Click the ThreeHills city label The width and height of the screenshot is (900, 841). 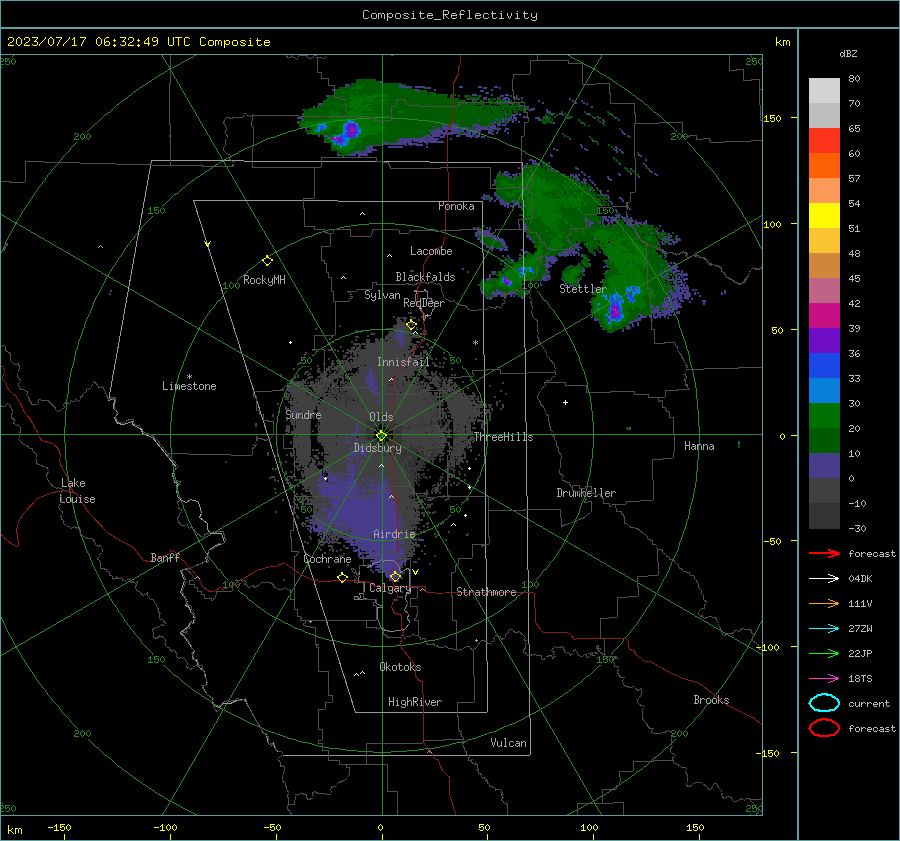coord(503,437)
